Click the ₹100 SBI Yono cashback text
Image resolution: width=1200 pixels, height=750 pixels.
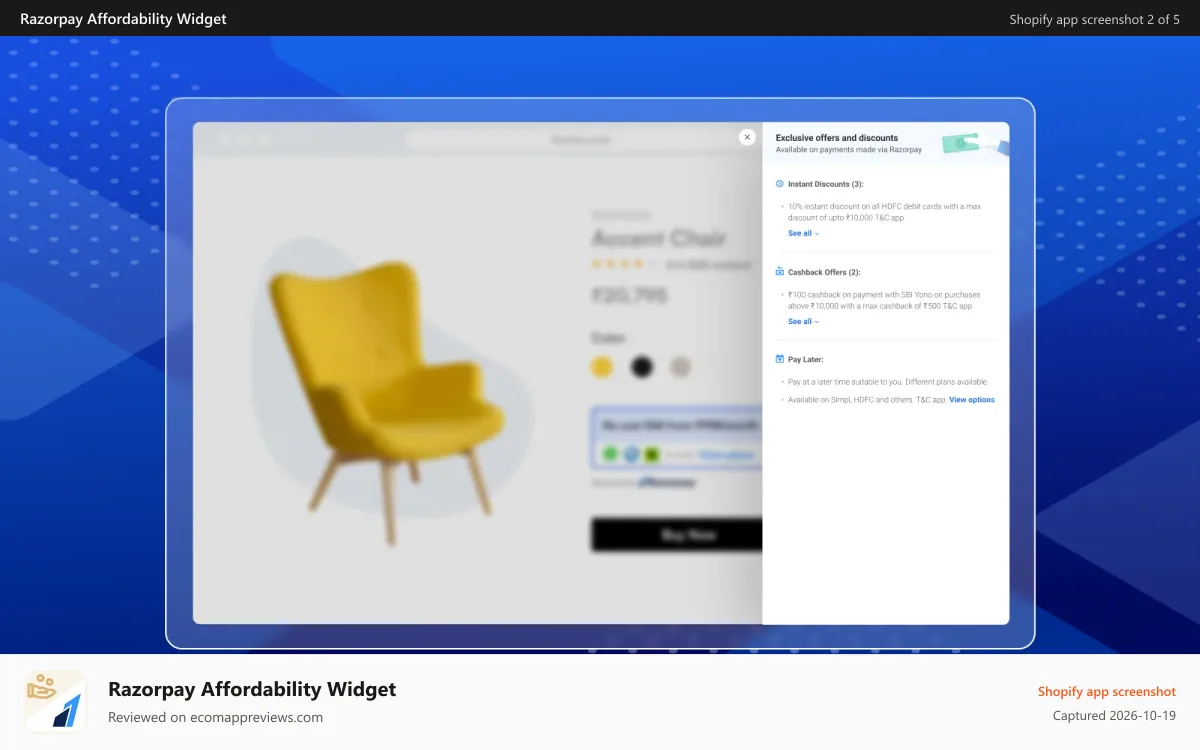[884, 300]
